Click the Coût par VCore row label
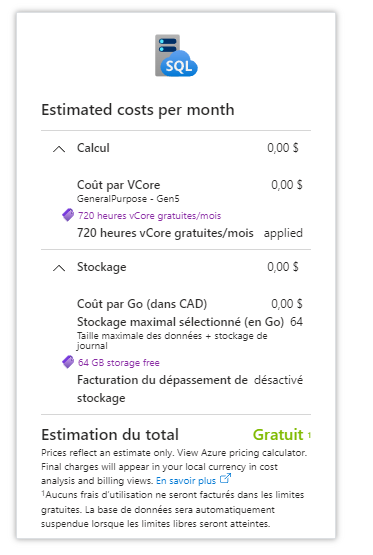 (119, 185)
